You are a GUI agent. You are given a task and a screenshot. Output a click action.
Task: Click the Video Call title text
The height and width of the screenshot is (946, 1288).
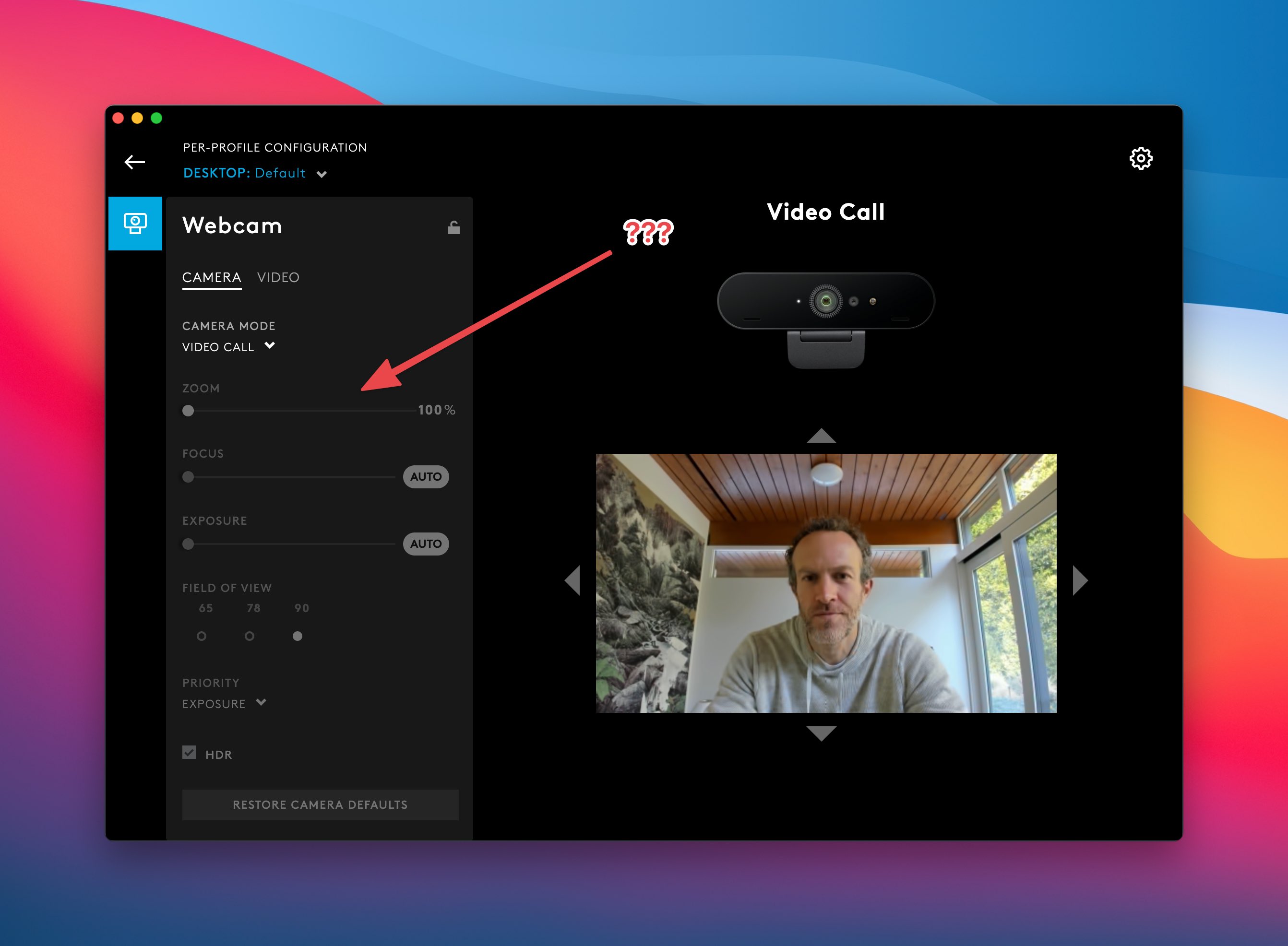(x=826, y=212)
